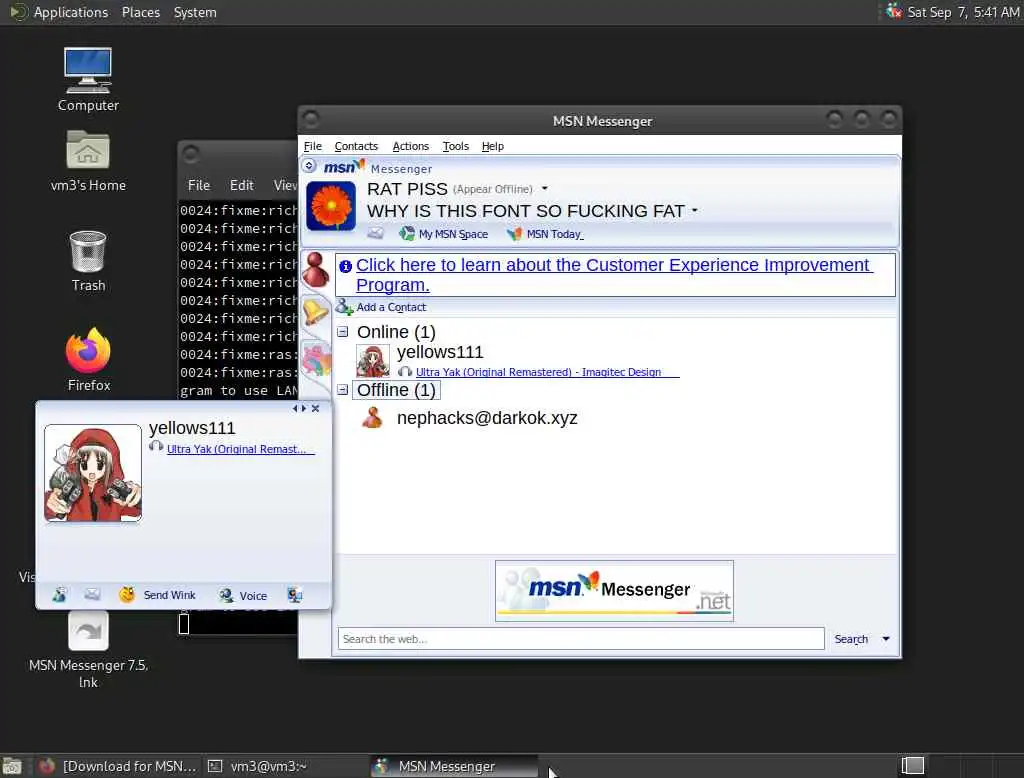Open the Help menu

tap(492, 146)
